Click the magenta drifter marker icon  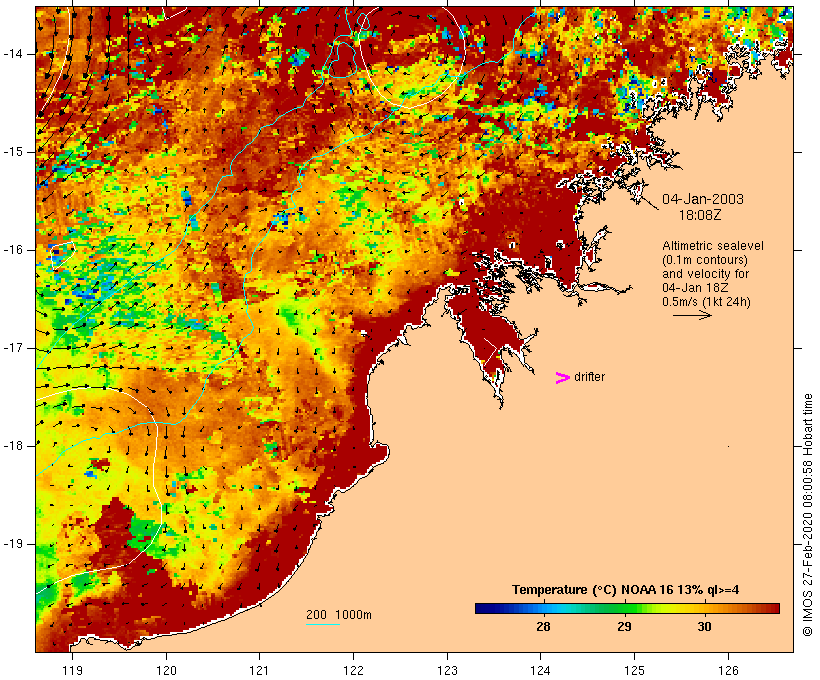point(563,378)
